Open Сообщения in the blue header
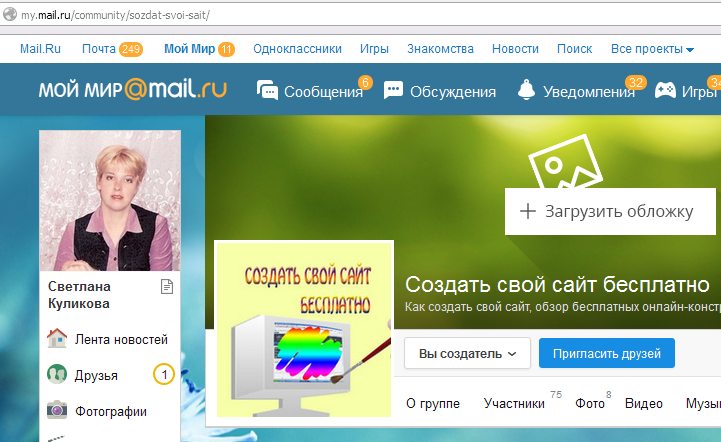Viewport: 721px width, 442px height. pos(323,92)
